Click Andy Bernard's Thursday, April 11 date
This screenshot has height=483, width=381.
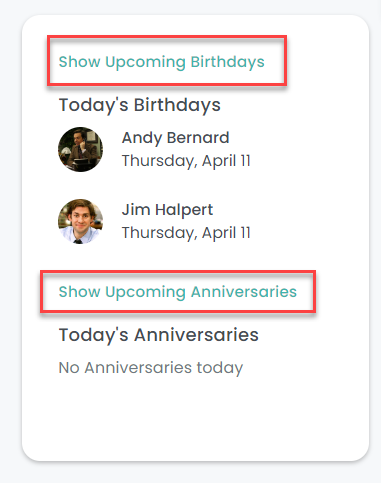186,161
